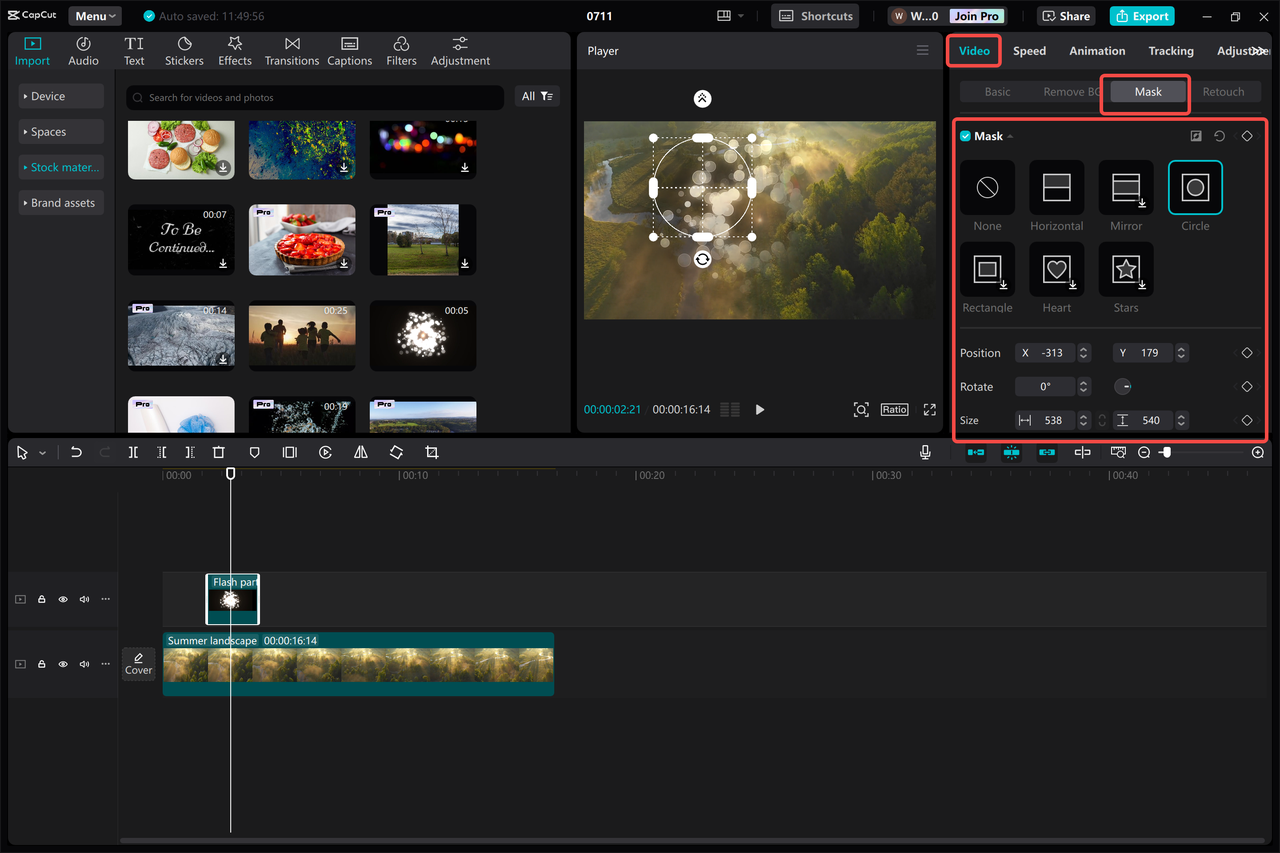Click the Delete (trash) icon in timeline toolbar
The width and height of the screenshot is (1280, 853).
coord(219,453)
